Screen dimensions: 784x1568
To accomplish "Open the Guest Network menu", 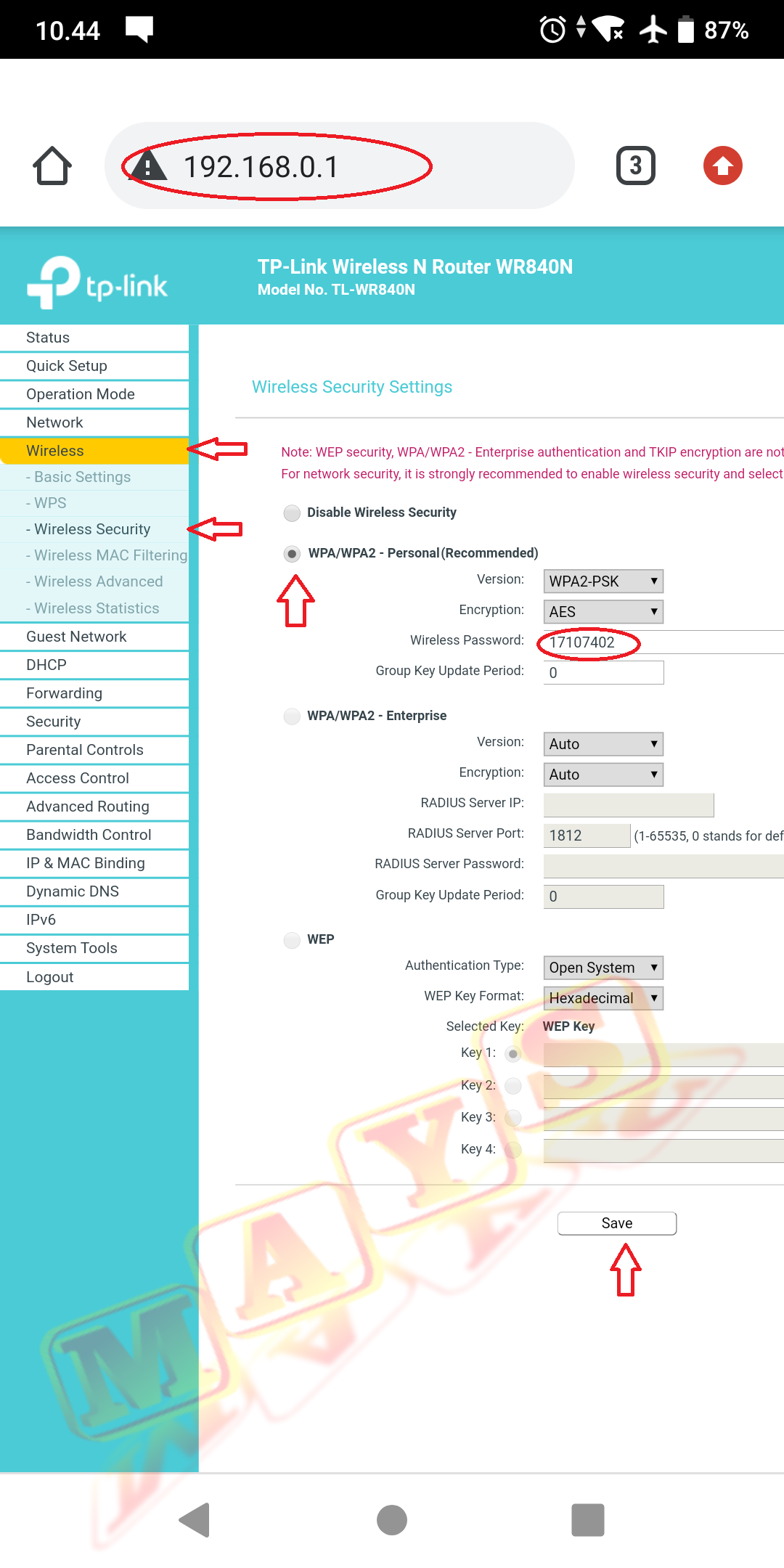I will 94,637.
